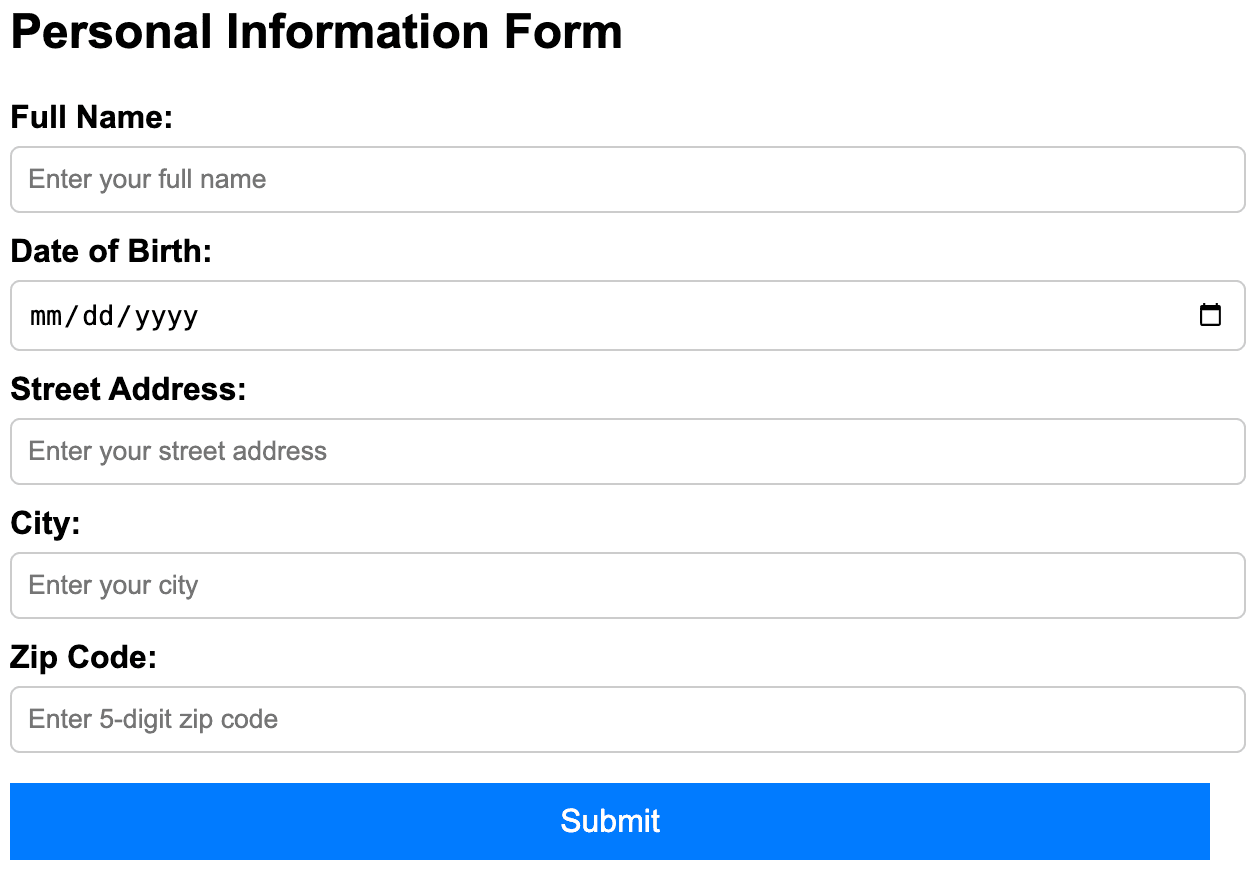Screen dimensions: 1258x876
Task: Click the 'Zip Code:' label
Action: coord(84,657)
